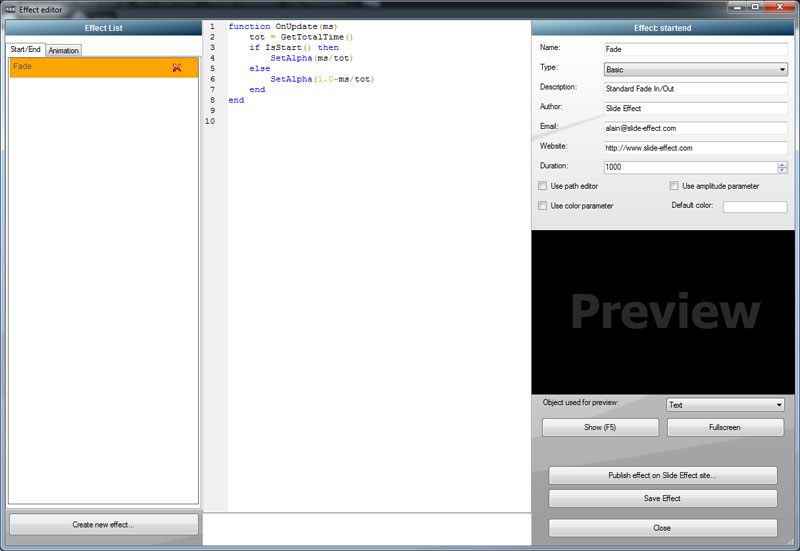
Task: Close the Effect editor via Close button
Action: tap(663, 528)
